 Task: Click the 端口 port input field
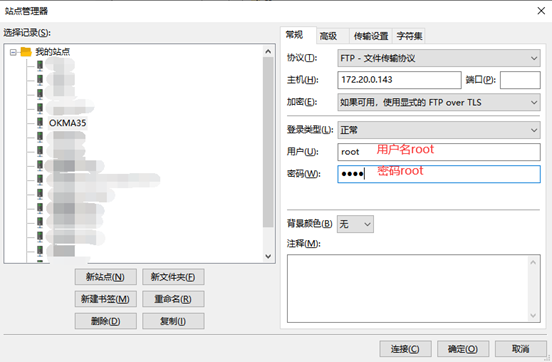click(x=520, y=80)
